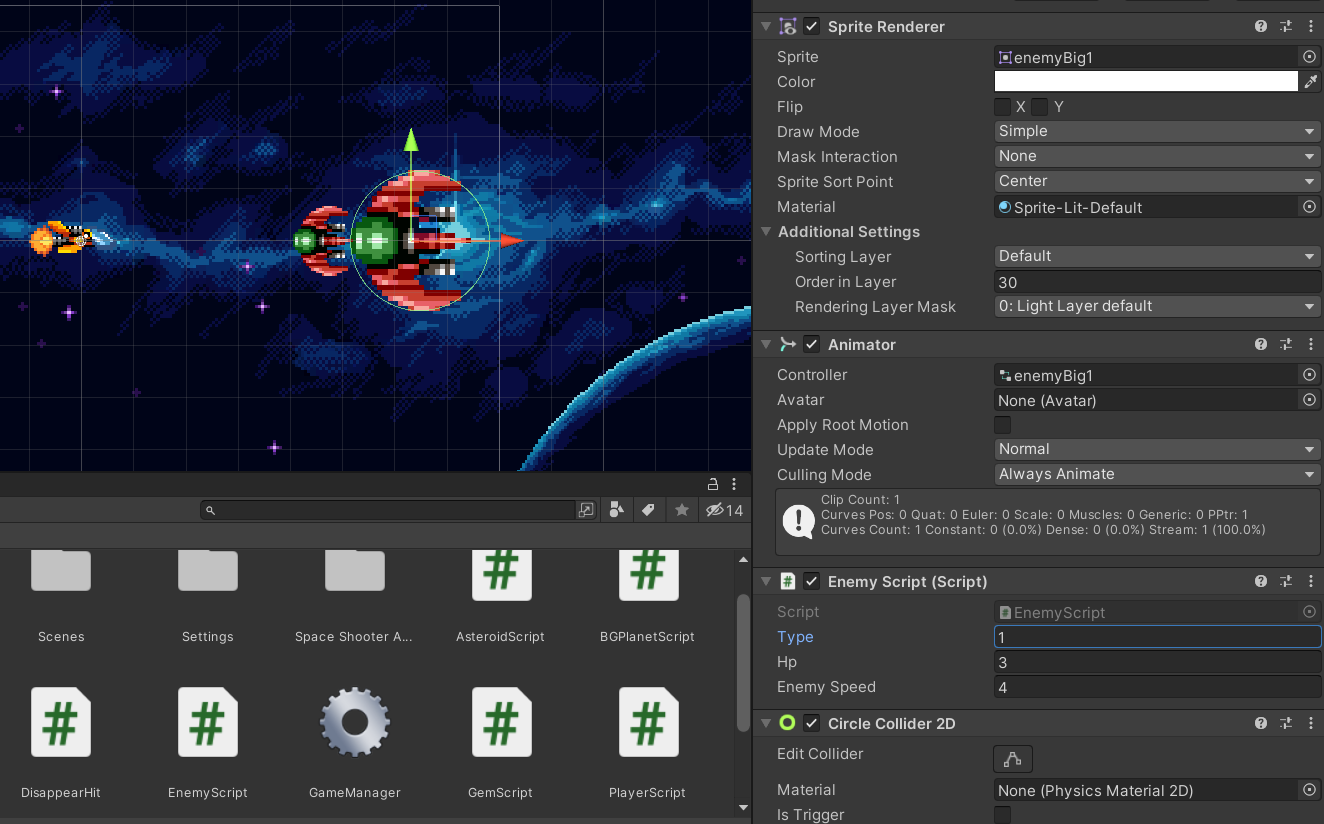Viewport: 1324px width, 824px height.
Task: Enable Flip Y checkbox
Action: [x=1040, y=106]
